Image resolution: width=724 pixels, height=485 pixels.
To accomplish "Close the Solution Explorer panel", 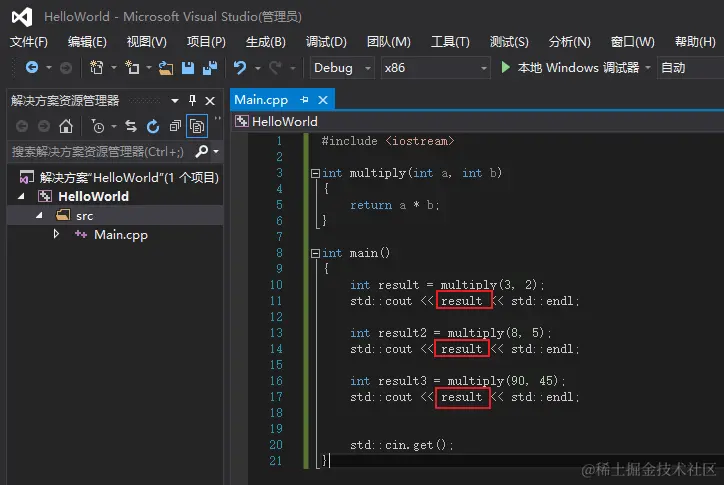I will coord(210,101).
